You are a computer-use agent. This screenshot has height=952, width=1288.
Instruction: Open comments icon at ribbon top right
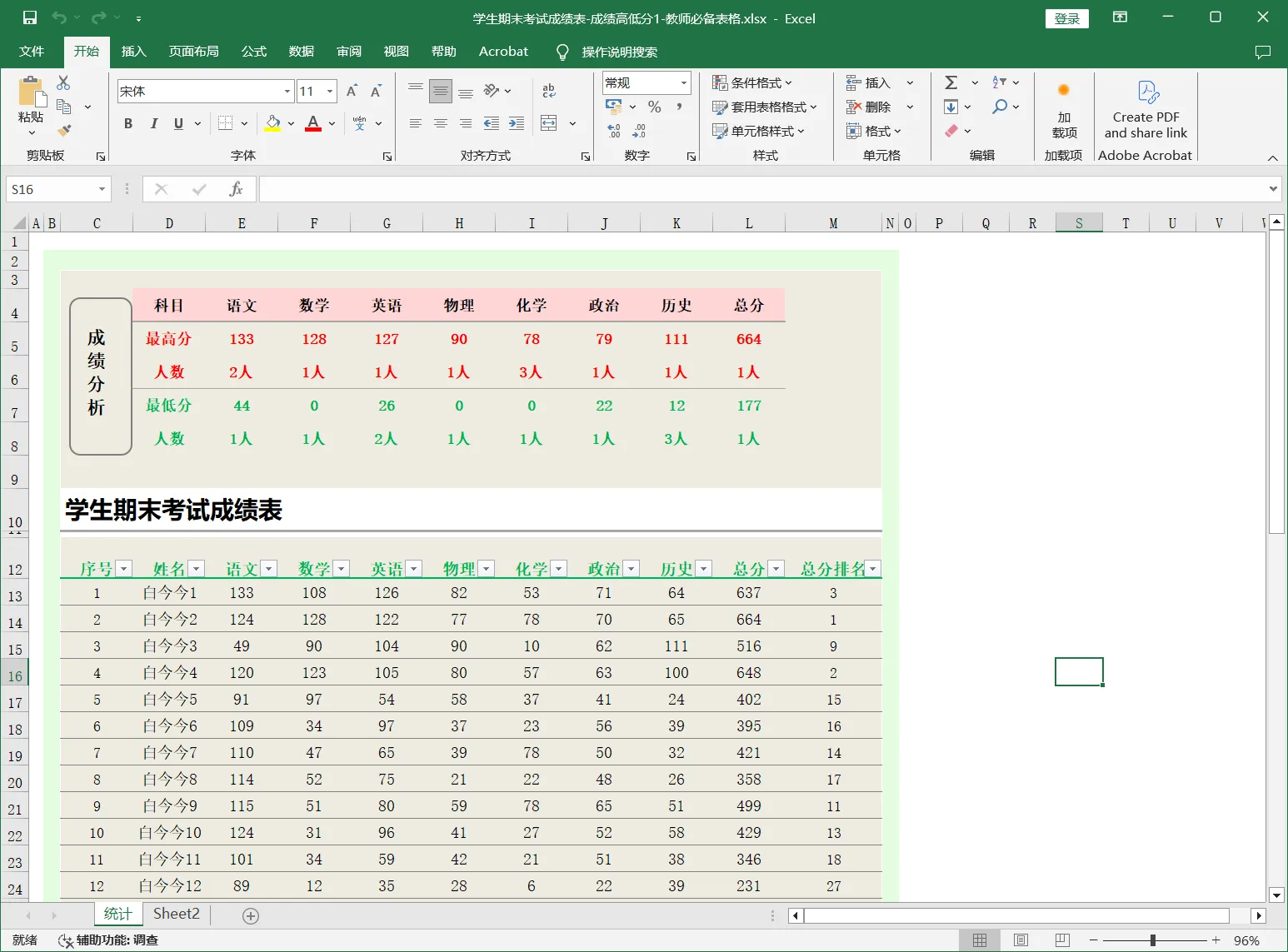1263,52
